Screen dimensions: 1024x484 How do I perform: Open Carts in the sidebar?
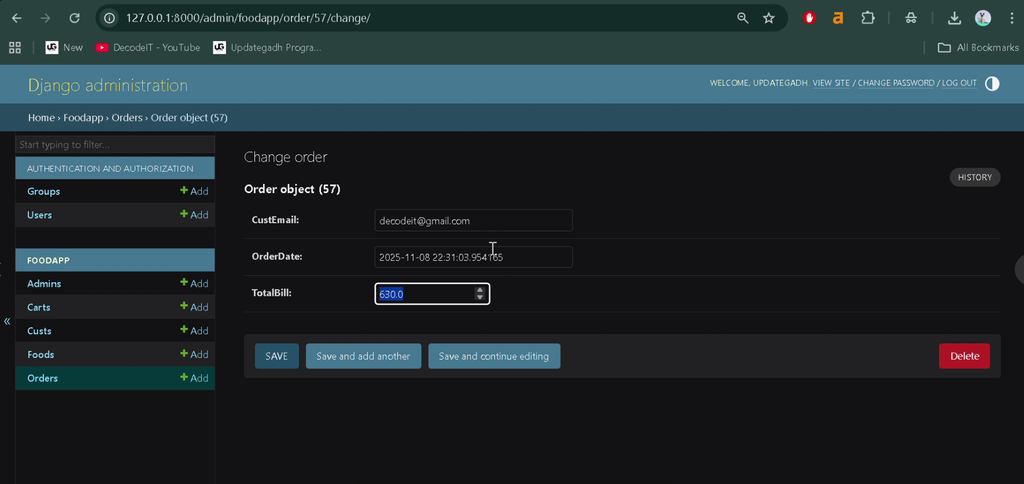(39, 307)
